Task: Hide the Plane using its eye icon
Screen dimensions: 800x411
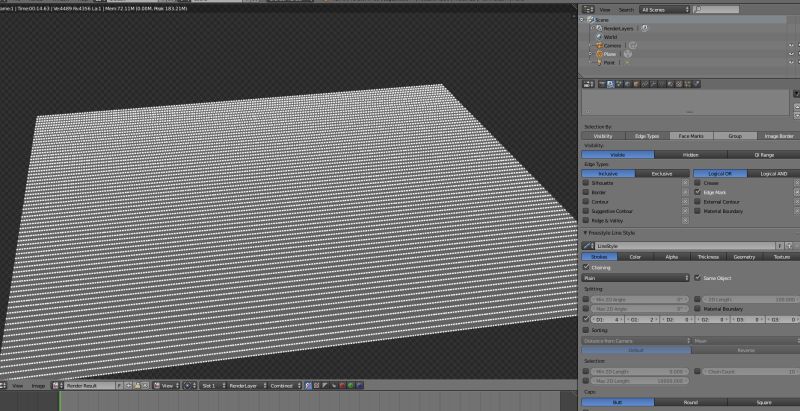Action: (x=791, y=54)
